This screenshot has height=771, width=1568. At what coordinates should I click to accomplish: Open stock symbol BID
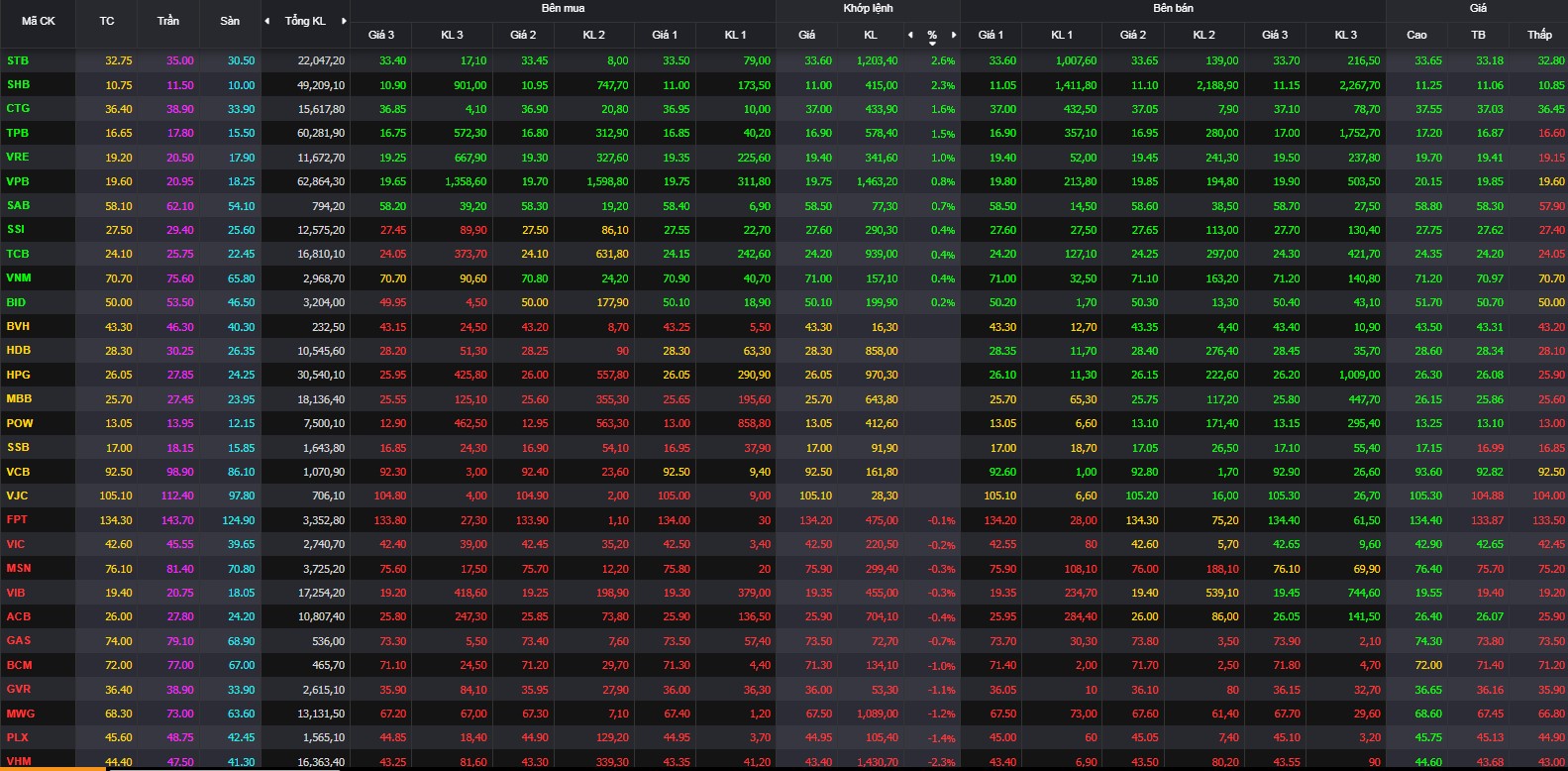click(x=16, y=302)
